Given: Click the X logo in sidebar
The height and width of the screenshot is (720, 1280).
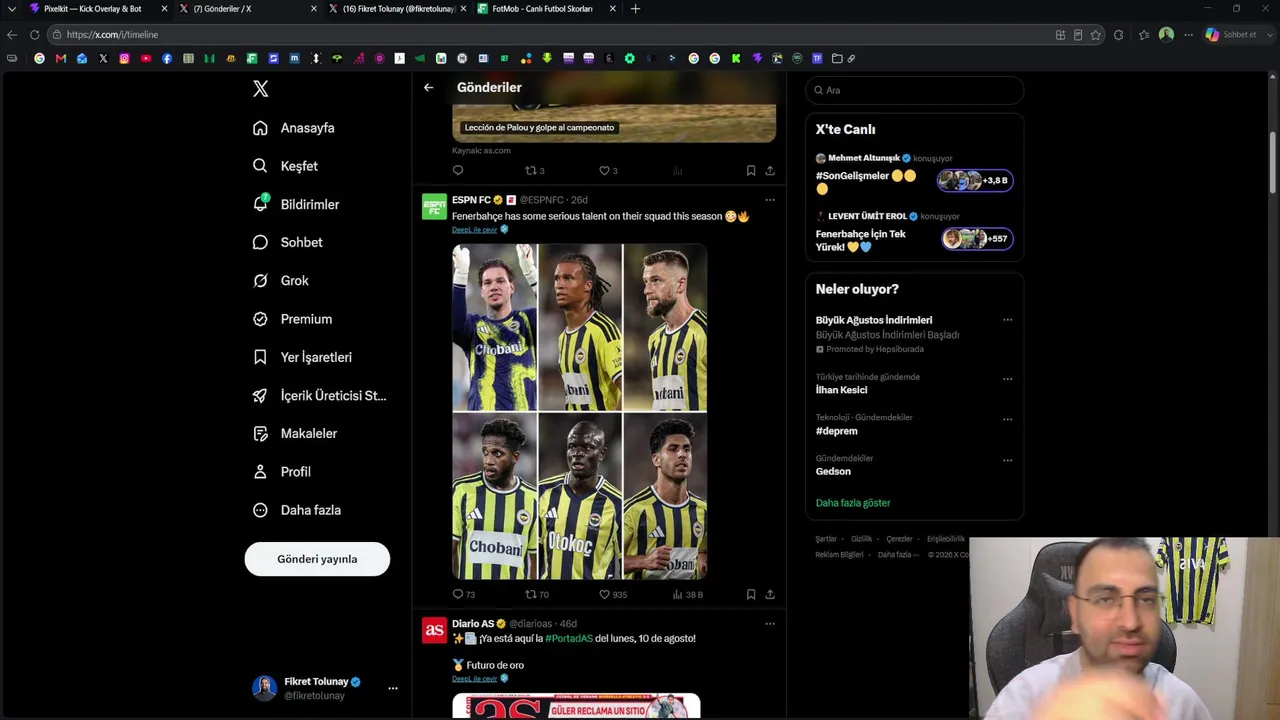Looking at the screenshot, I should click(261, 89).
